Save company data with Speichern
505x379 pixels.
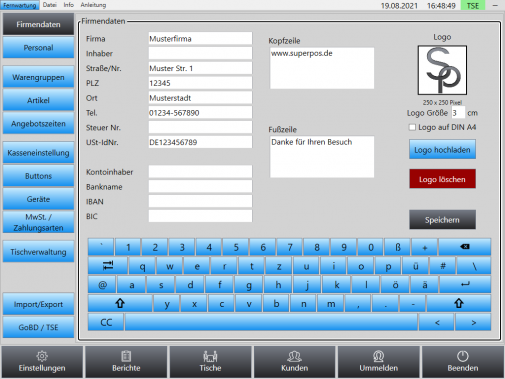point(442,220)
